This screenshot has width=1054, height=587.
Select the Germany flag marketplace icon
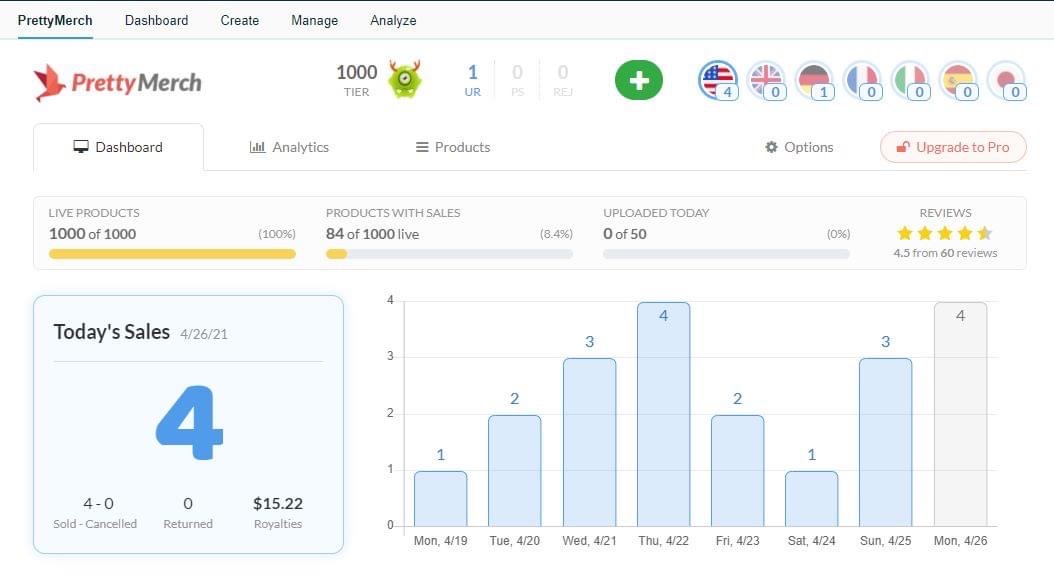point(814,79)
